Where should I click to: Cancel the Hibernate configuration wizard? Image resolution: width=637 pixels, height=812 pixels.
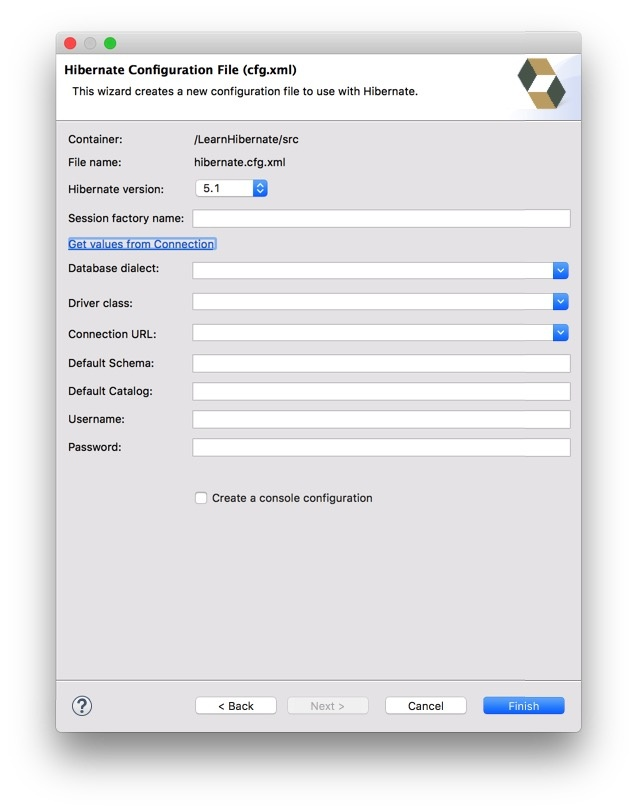tap(426, 705)
